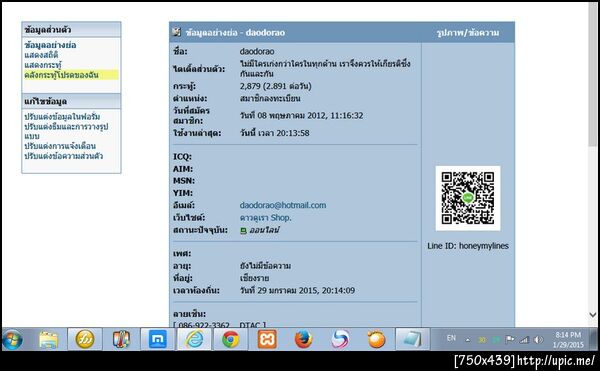Launch Adobe Fireworks from the taskbar

click(85, 339)
